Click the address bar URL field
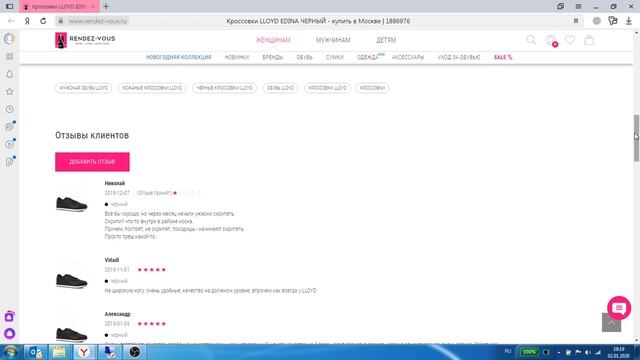This screenshot has height=360, width=640. point(98,21)
